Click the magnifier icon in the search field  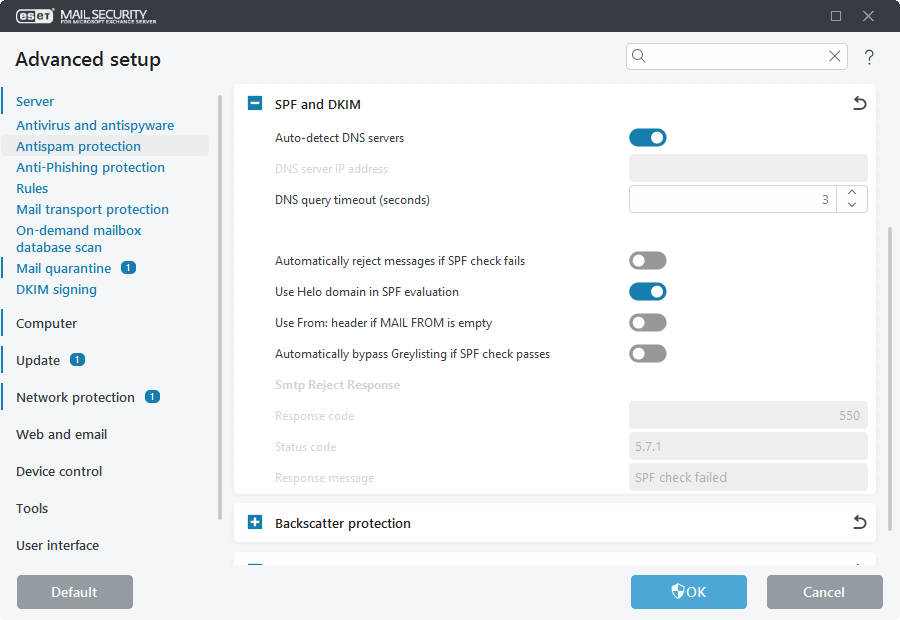click(640, 57)
